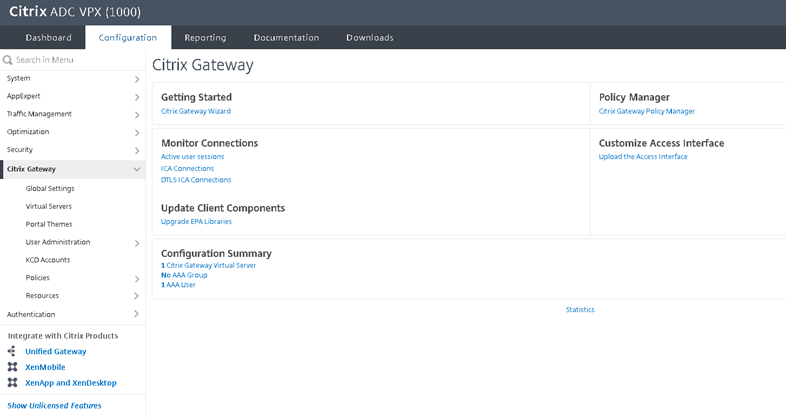Switch to the Dashboard tab

(48, 38)
